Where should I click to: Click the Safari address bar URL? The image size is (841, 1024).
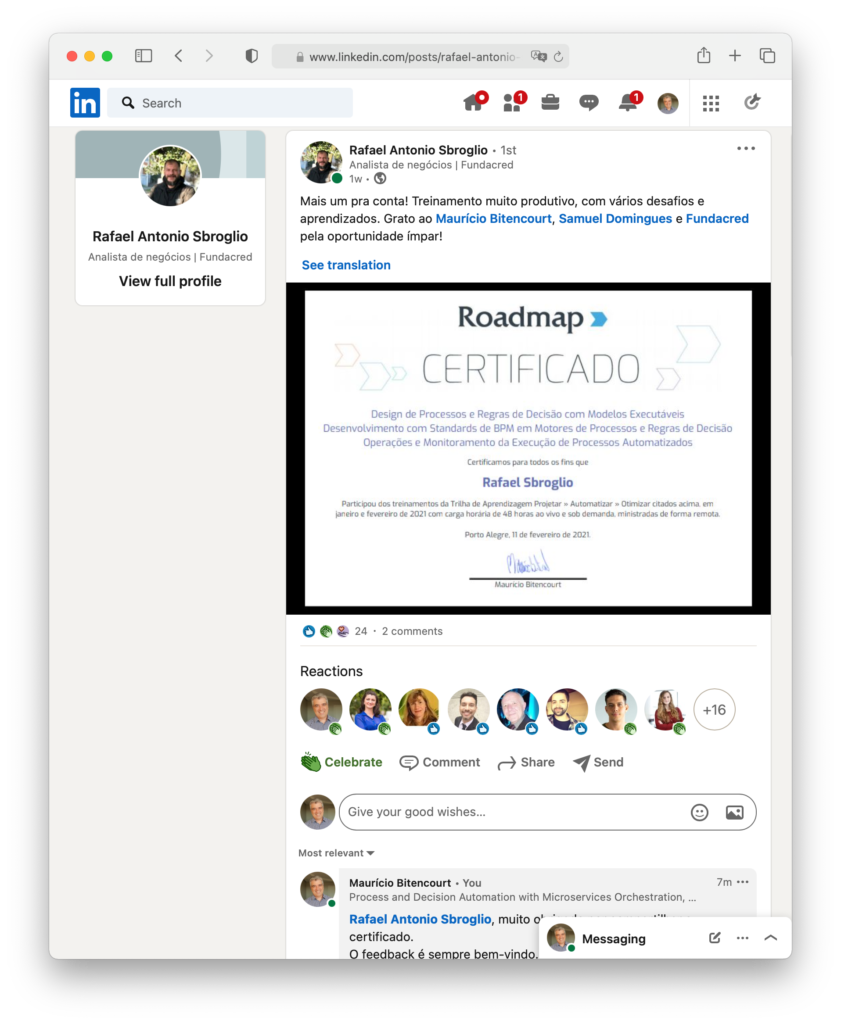(x=412, y=57)
